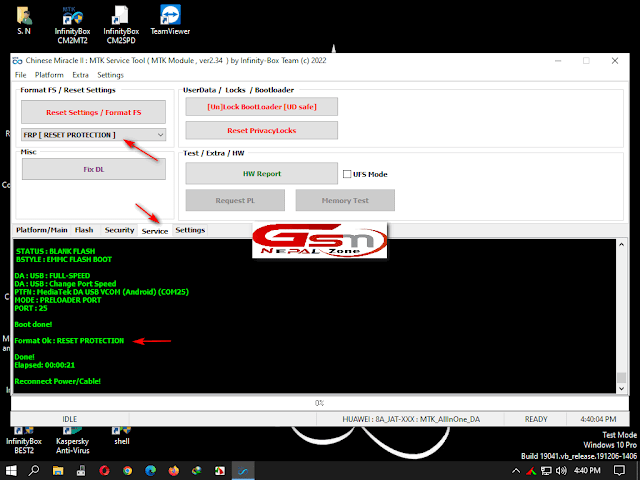Click HUAWEI : 8A_JAT-XXX status bar entry
640x480 pixels.
click(x=411, y=419)
